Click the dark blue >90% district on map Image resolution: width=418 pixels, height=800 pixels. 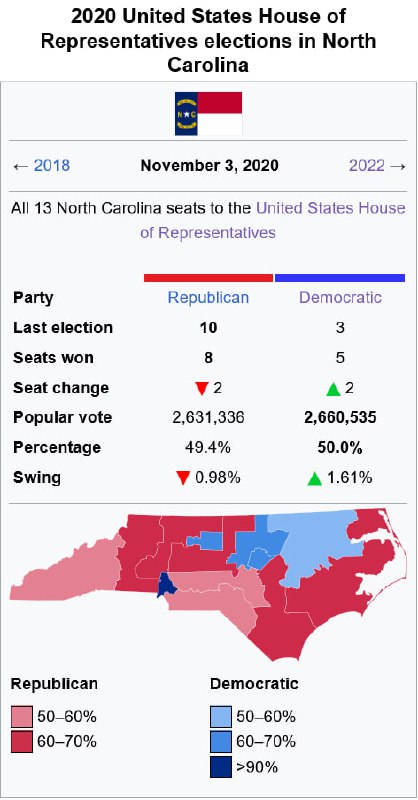165,584
